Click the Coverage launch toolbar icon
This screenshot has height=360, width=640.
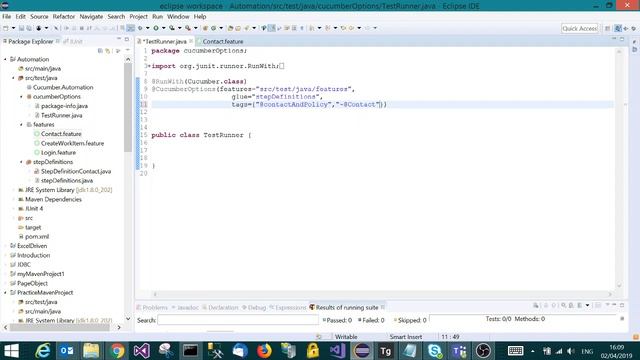[172, 28]
